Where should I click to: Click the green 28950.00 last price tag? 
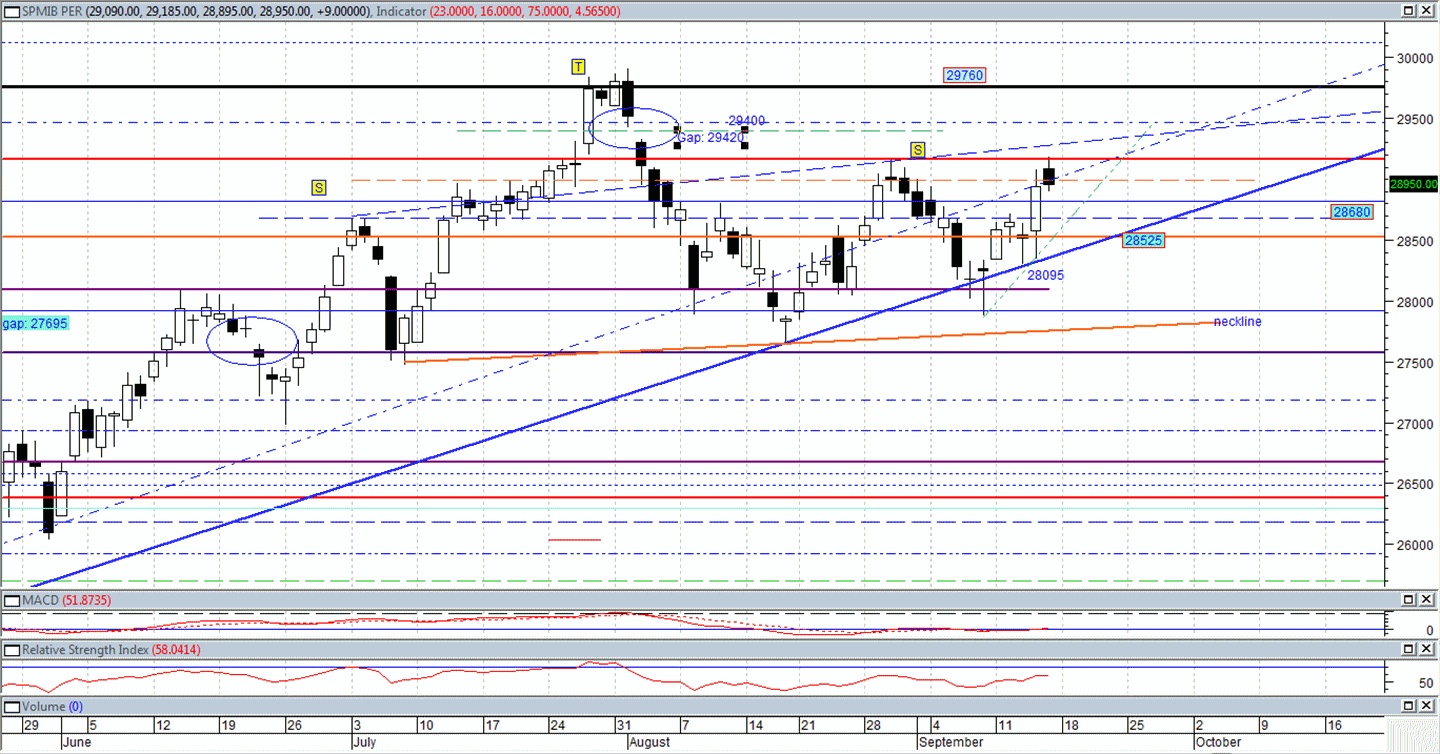click(x=1413, y=184)
